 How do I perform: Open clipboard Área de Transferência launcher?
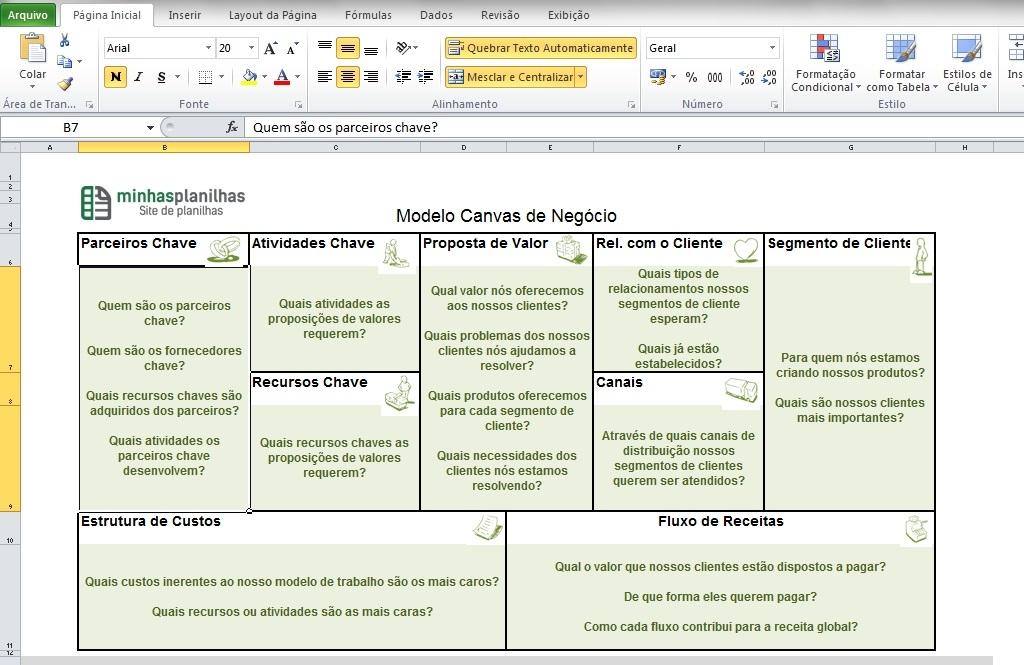point(89,105)
